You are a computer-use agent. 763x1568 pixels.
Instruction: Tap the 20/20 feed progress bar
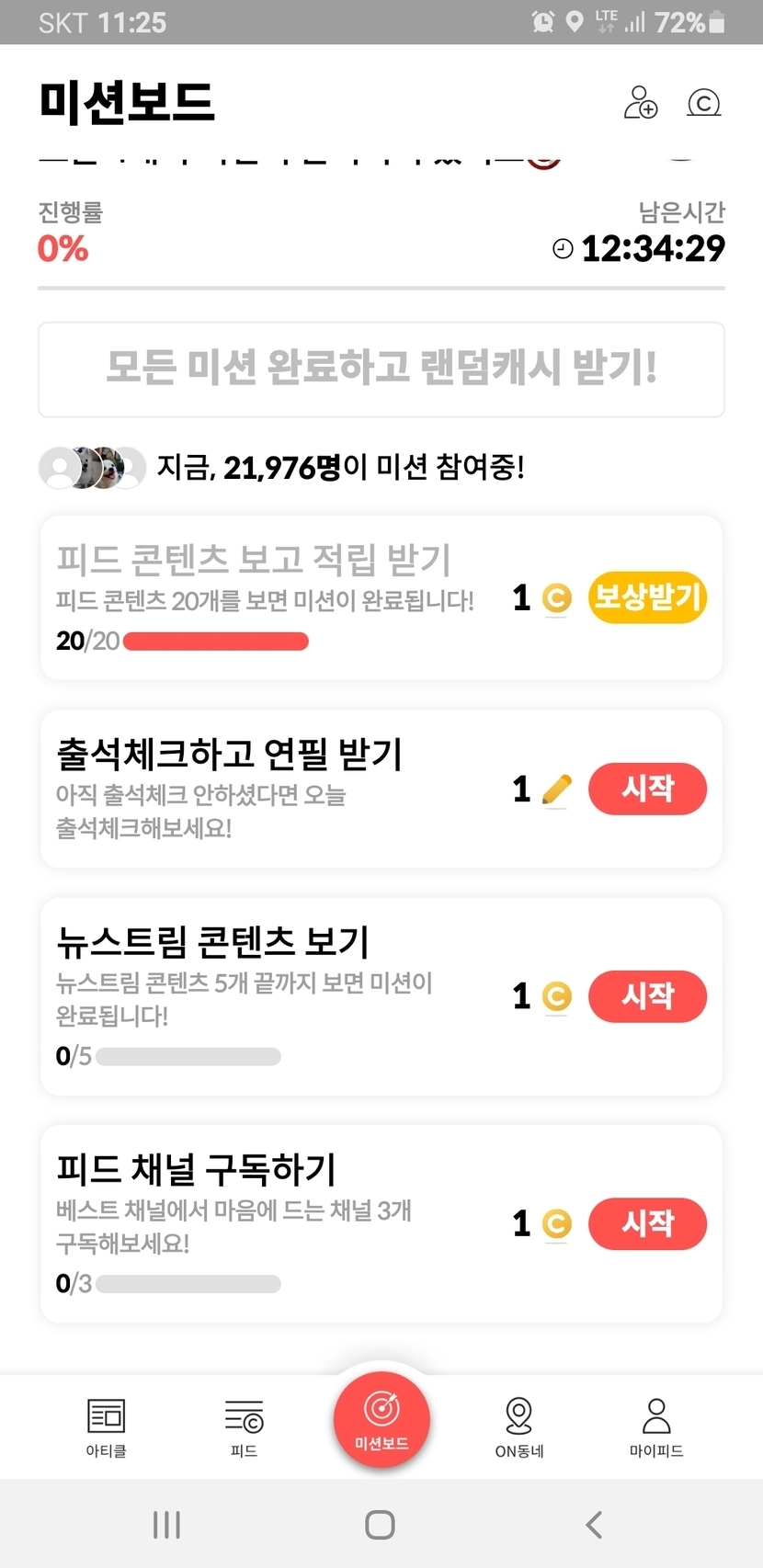point(215,641)
